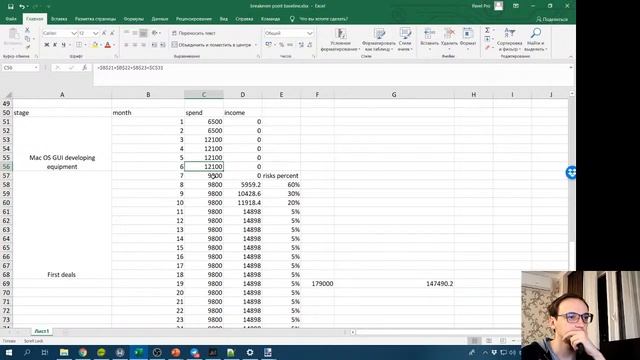The image size is (640, 360).
Task: Open Conditional Formatting (Условное форматирование)
Action: click(x=340, y=40)
